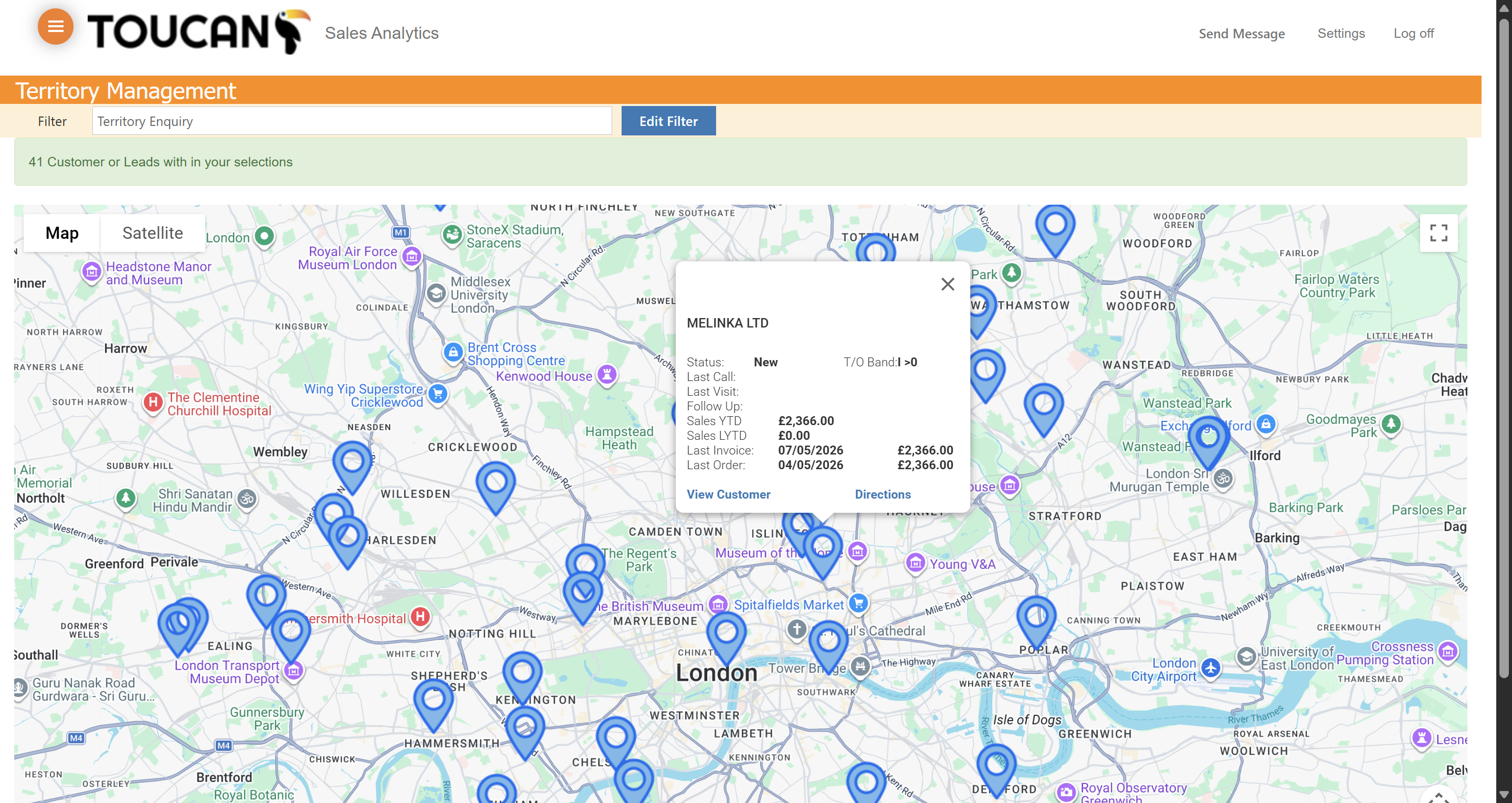Click the Wing Yip Superstore cart icon
1512x803 pixels.
point(438,394)
